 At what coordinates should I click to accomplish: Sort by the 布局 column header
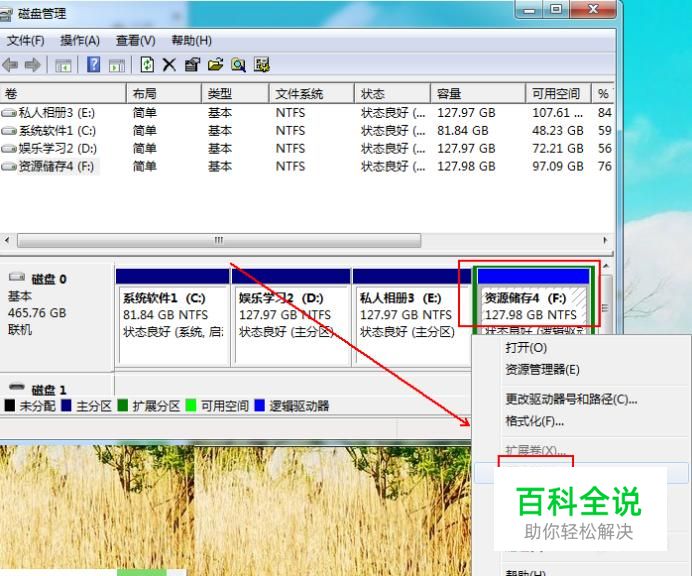(164, 94)
